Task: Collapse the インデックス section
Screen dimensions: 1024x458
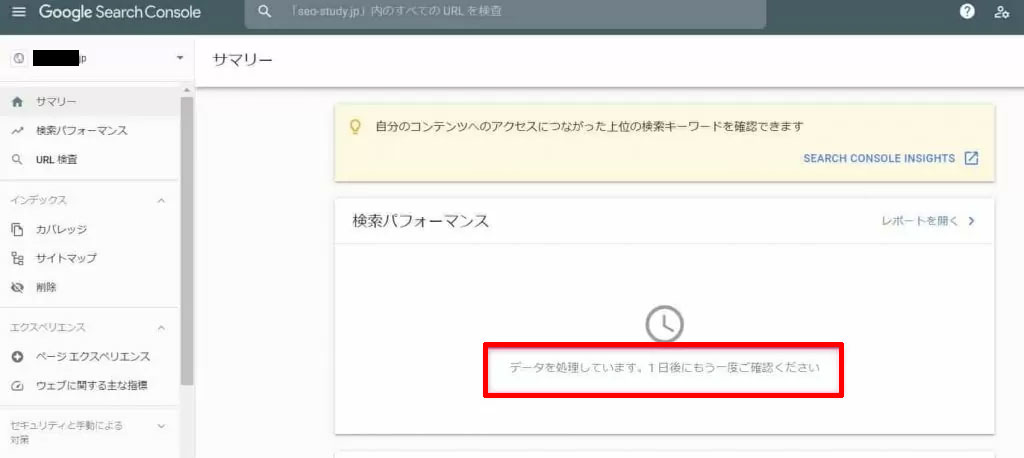Action: tap(162, 201)
